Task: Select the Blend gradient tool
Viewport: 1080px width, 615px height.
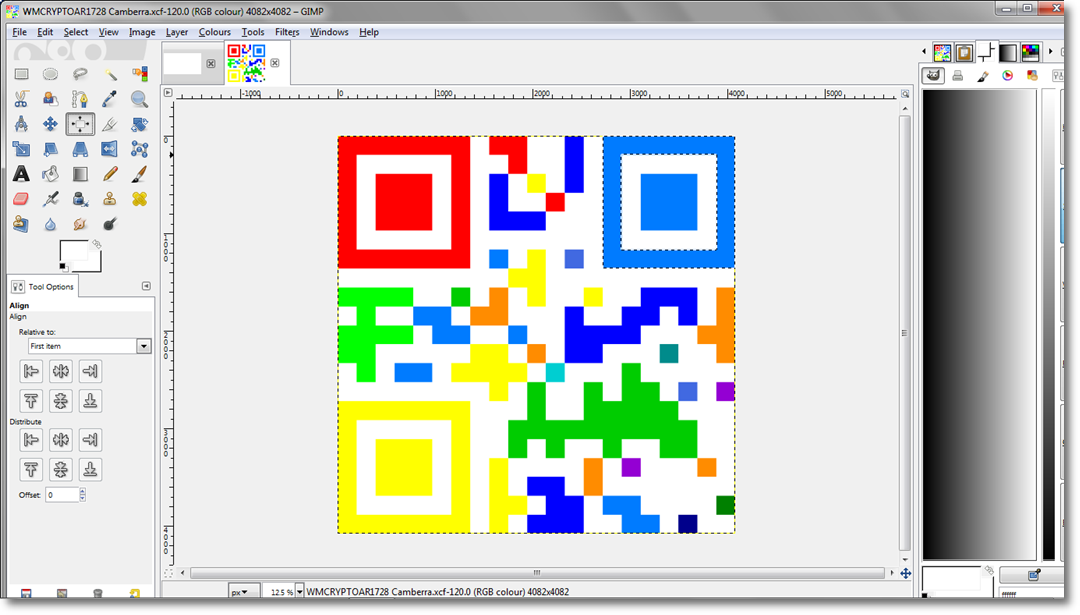Action: point(80,174)
